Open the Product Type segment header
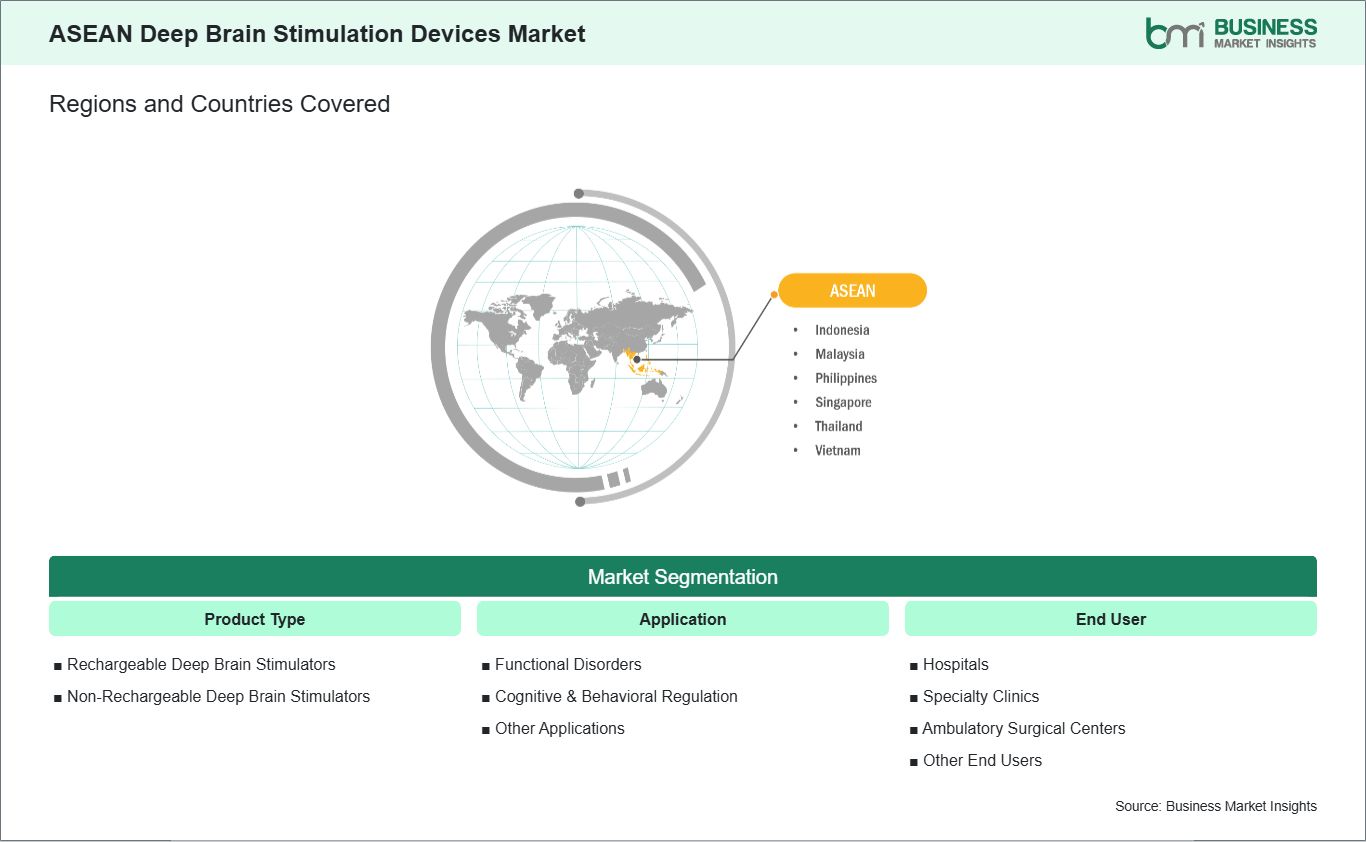The image size is (1366, 842). click(255, 619)
